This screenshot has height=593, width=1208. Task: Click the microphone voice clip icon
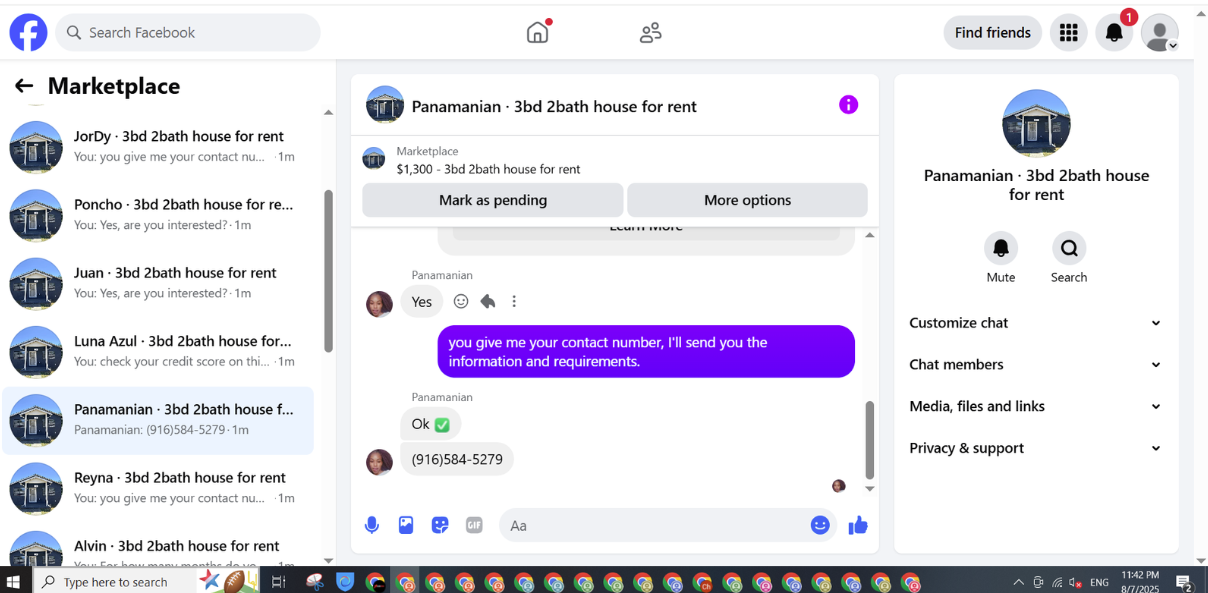tap(372, 525)
